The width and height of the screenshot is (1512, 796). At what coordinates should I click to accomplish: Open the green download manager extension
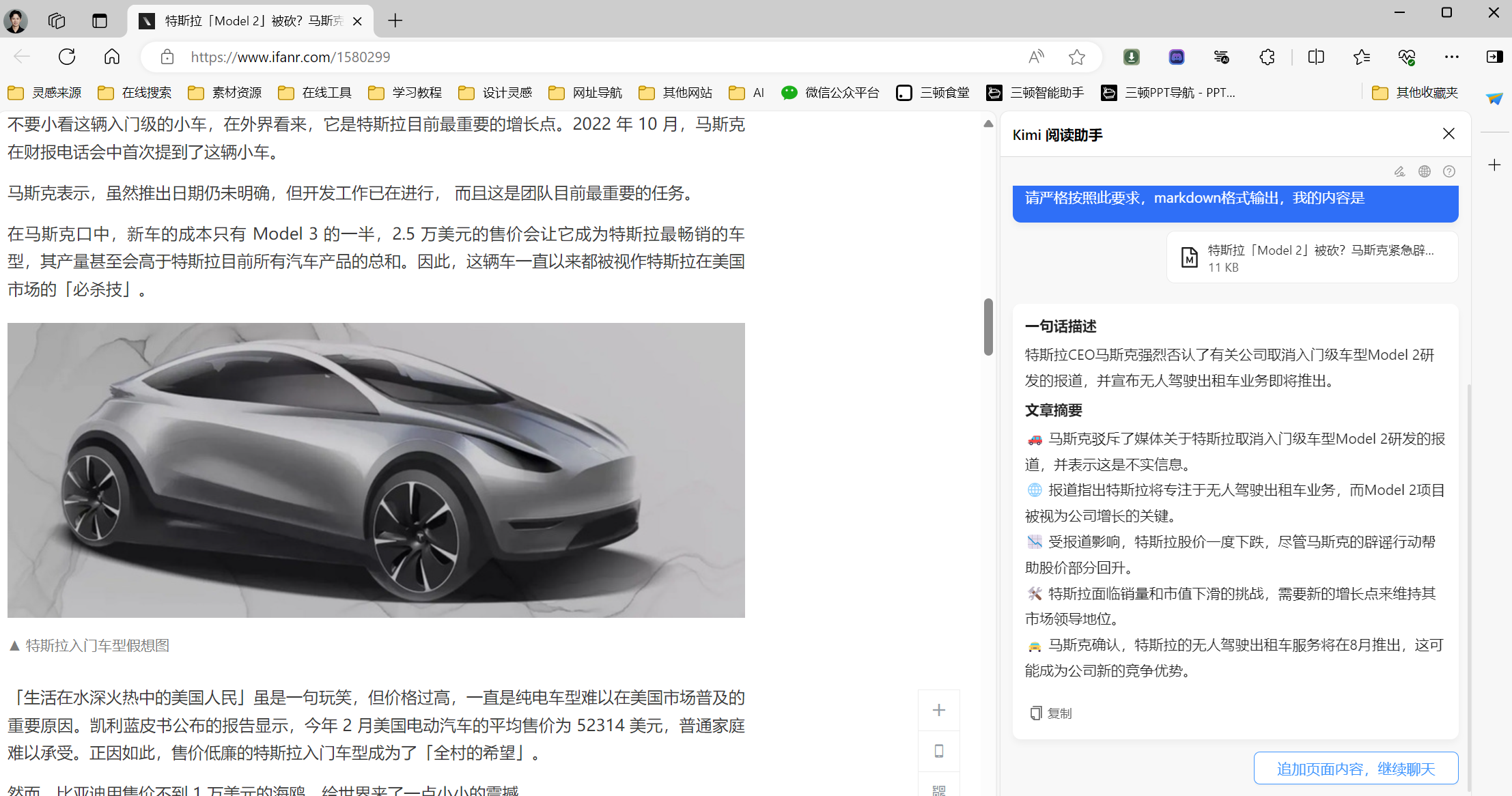1132,57
